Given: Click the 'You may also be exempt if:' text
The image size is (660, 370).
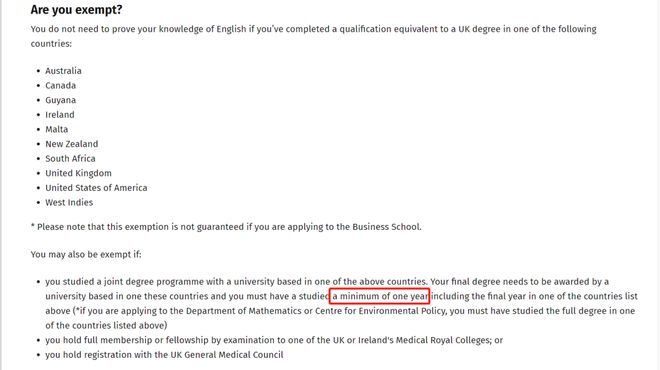Looking at the screenshot, I should click(86, 254).
